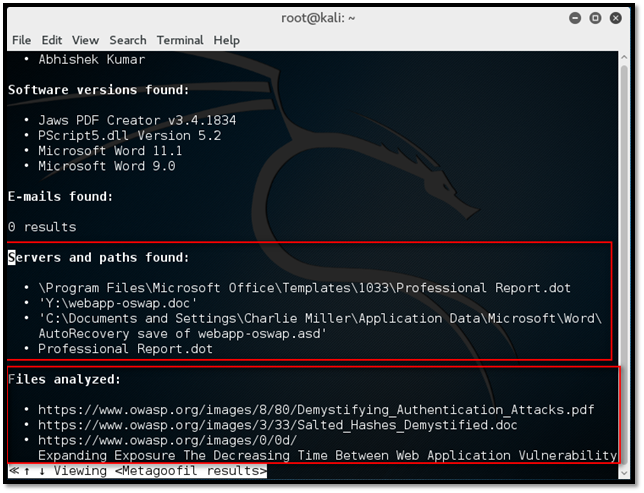Open the Edit menu

coord(52,40)
